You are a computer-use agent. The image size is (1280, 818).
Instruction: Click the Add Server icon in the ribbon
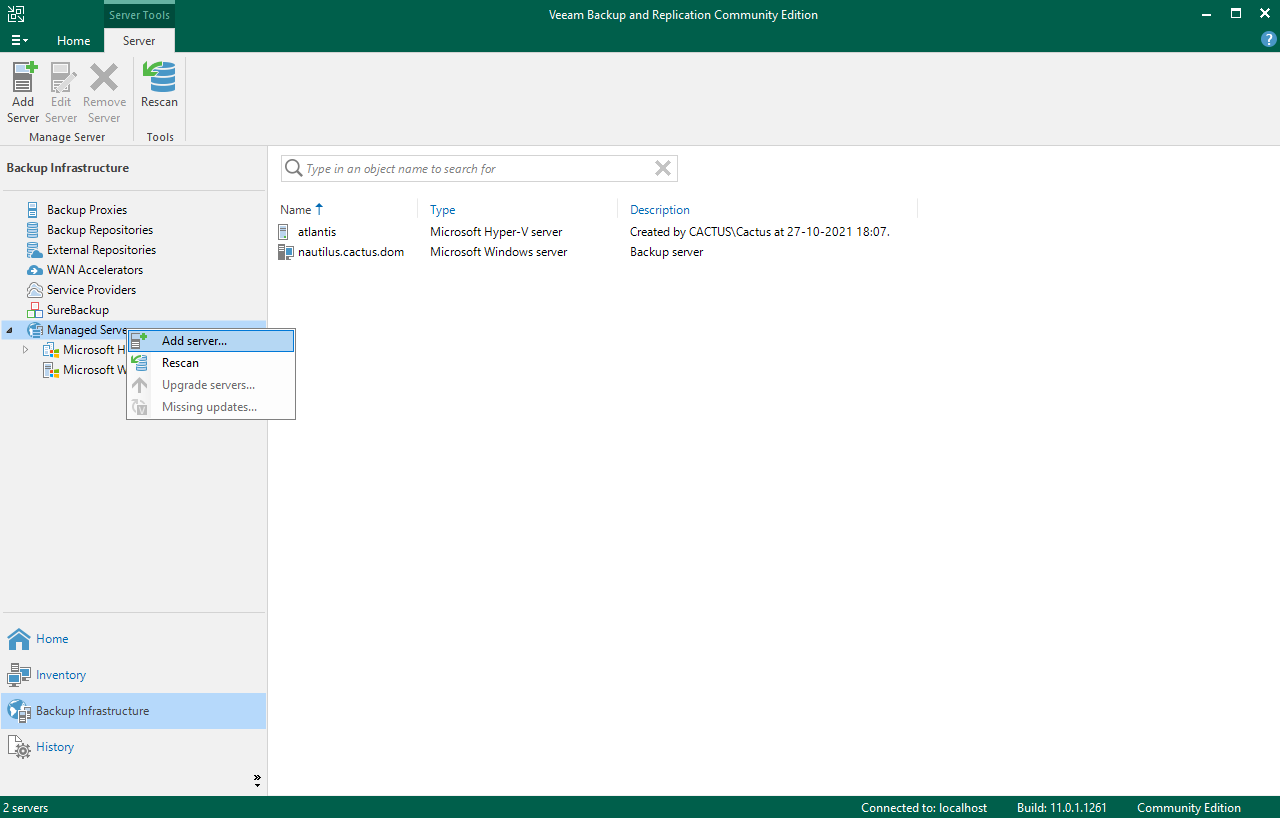pos(22,90)
